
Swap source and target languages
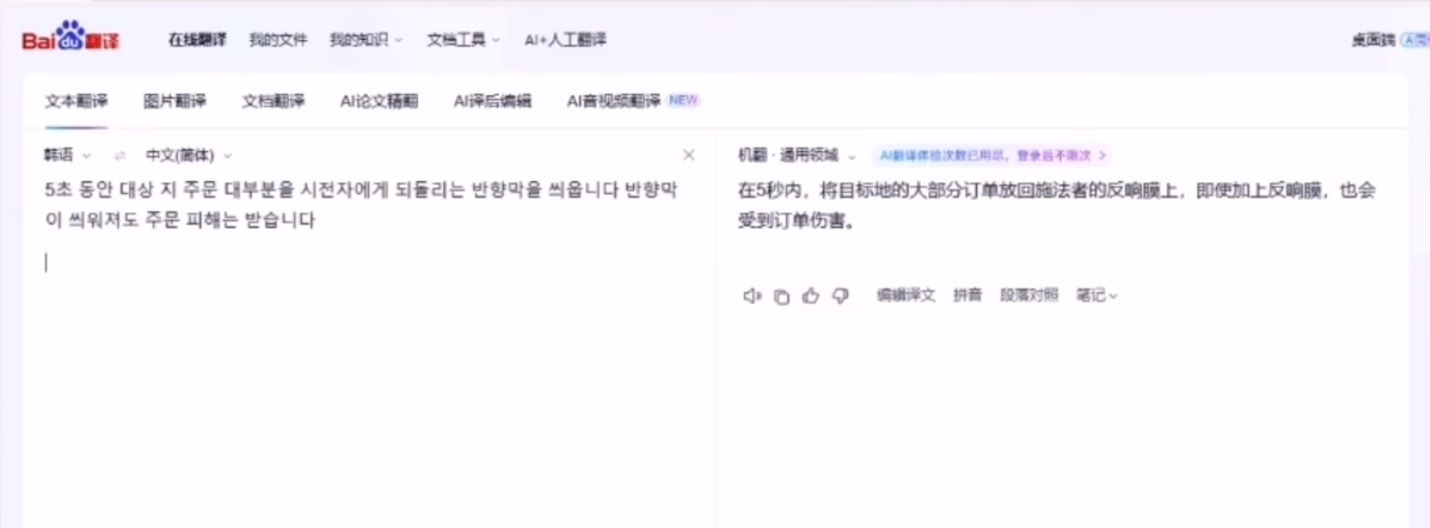120,155
